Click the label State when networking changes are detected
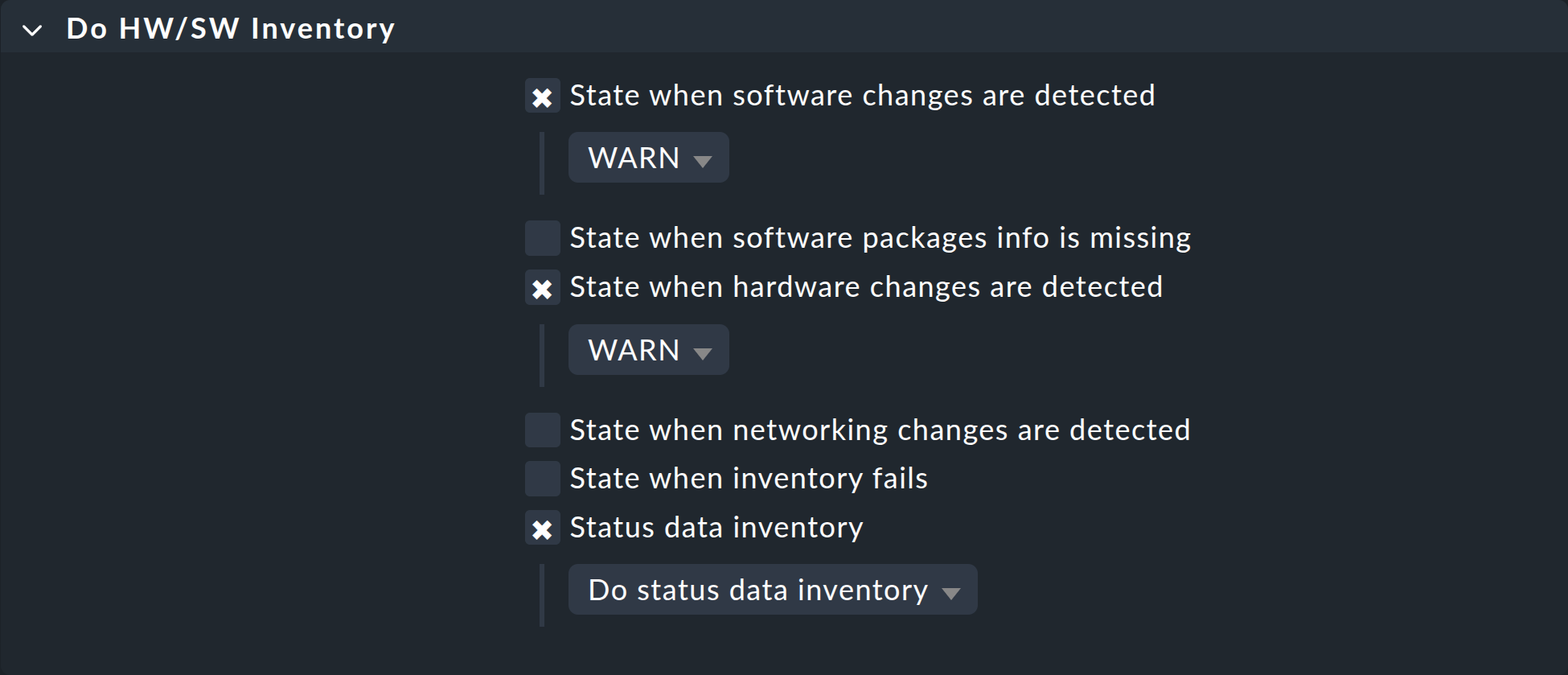Screen dimensions: 1568x675 point(879,430)
